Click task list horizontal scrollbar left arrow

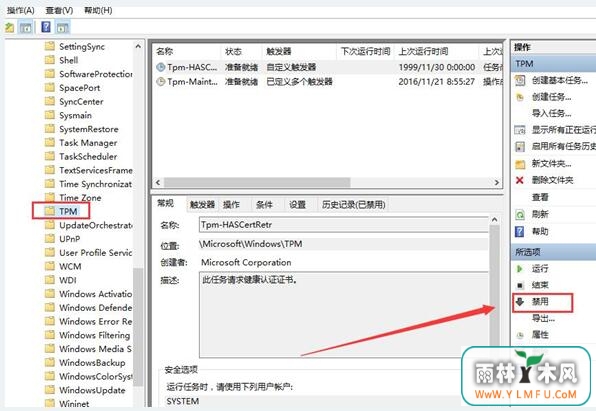pyautogui.click(x=158, y=182)
